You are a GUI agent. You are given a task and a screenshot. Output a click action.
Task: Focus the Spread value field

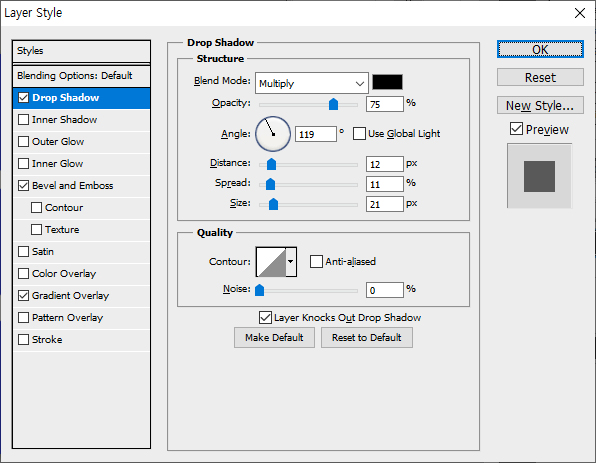pos(385,184)
